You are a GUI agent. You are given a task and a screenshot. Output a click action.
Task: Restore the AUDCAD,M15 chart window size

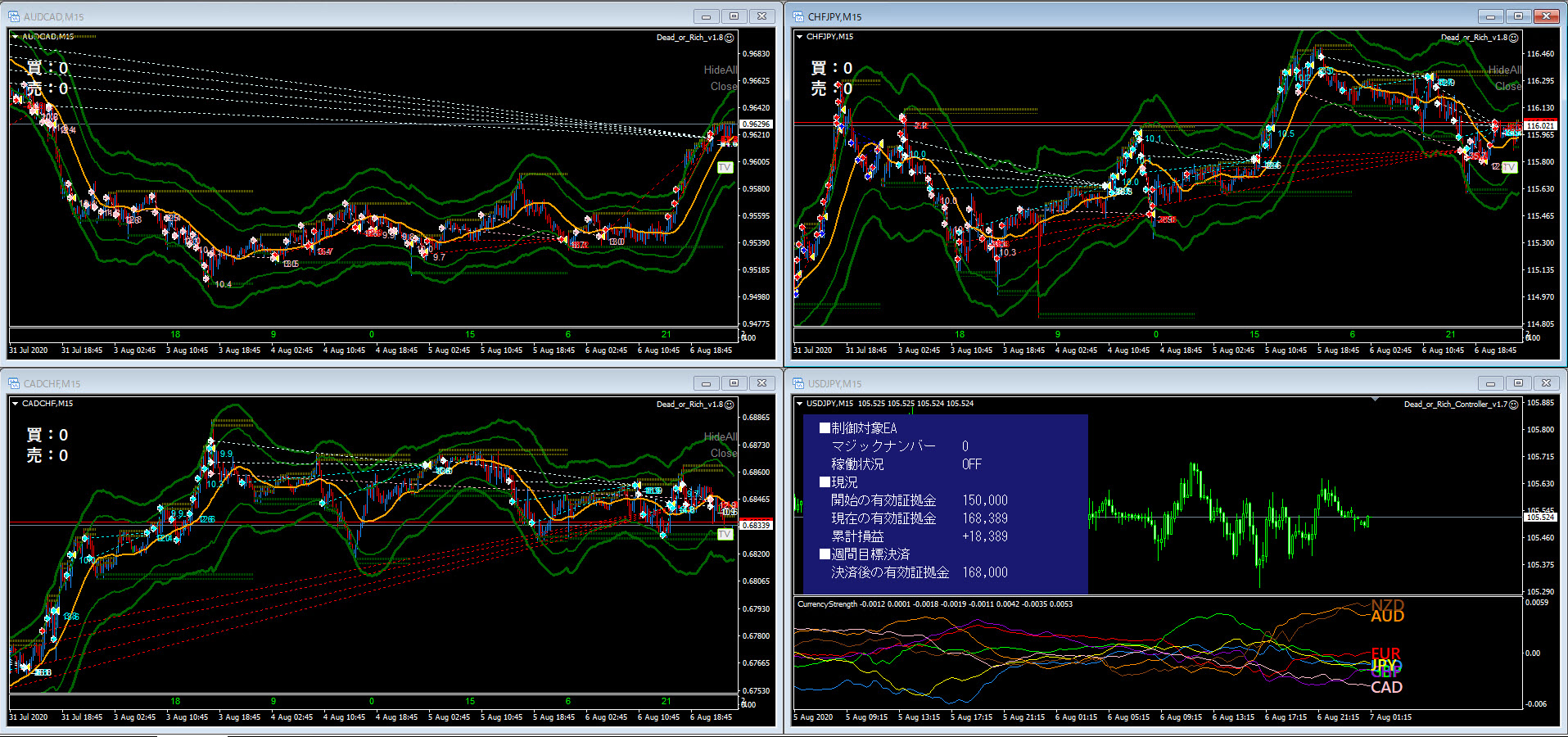[x=734, y=16]
